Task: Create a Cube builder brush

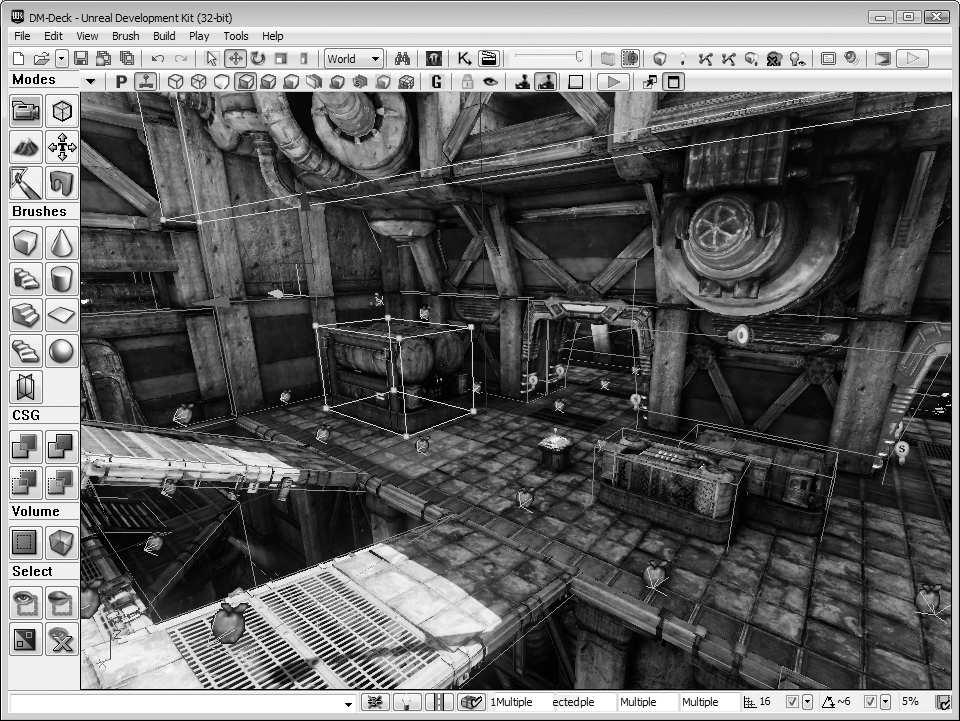Action: click(x=26, y=243)
